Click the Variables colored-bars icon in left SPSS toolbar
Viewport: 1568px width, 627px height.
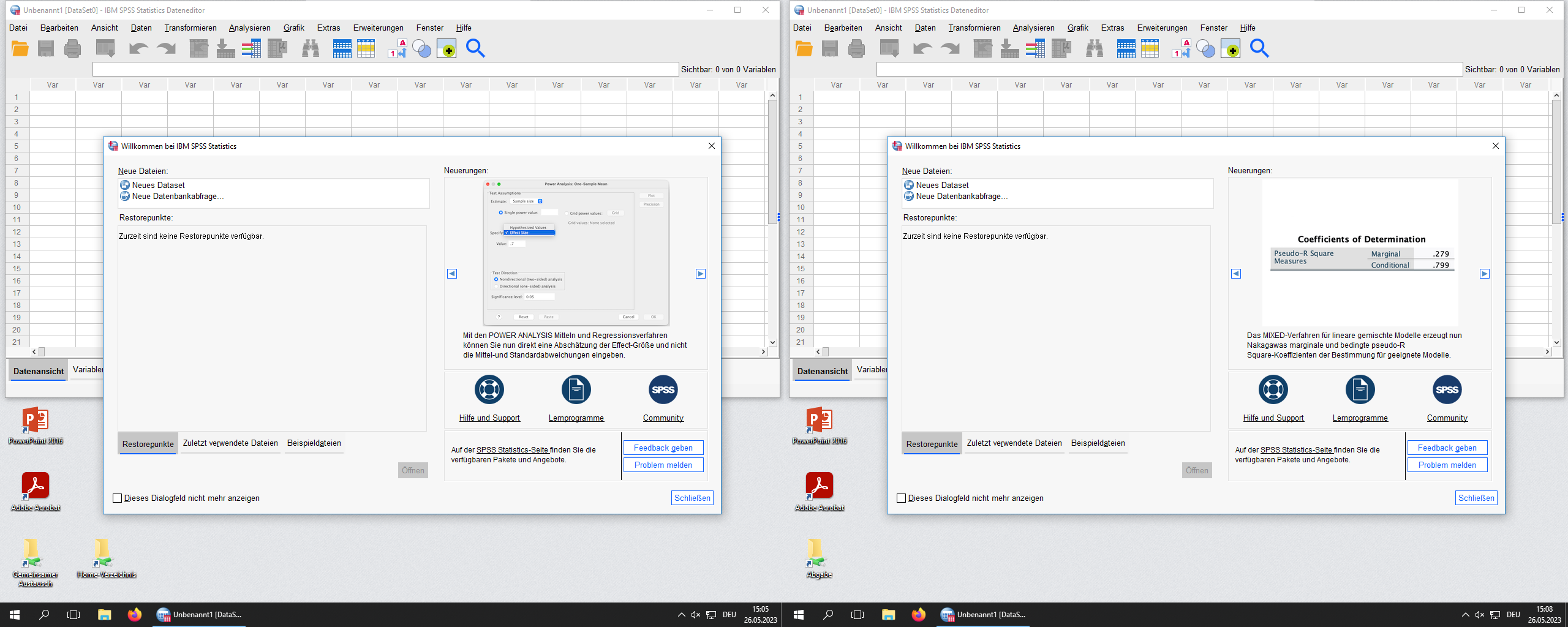[x=251, y=48]
